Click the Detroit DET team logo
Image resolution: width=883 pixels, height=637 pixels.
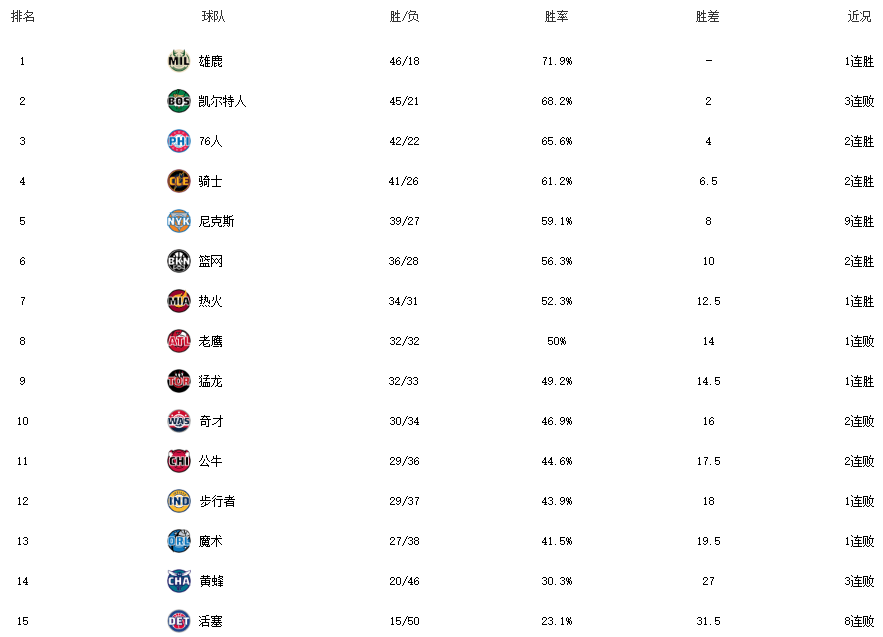pos(178,621)
